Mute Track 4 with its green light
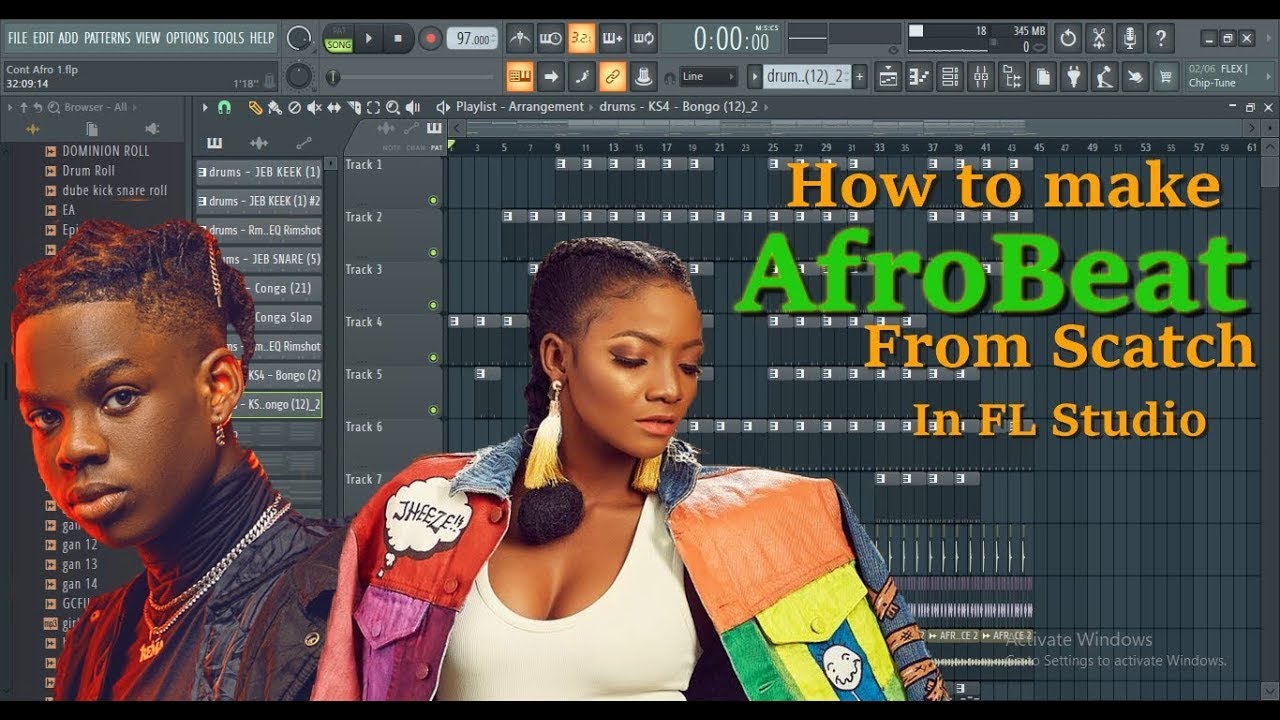Viewport: 1280px width, 720px height. (433, 357)
